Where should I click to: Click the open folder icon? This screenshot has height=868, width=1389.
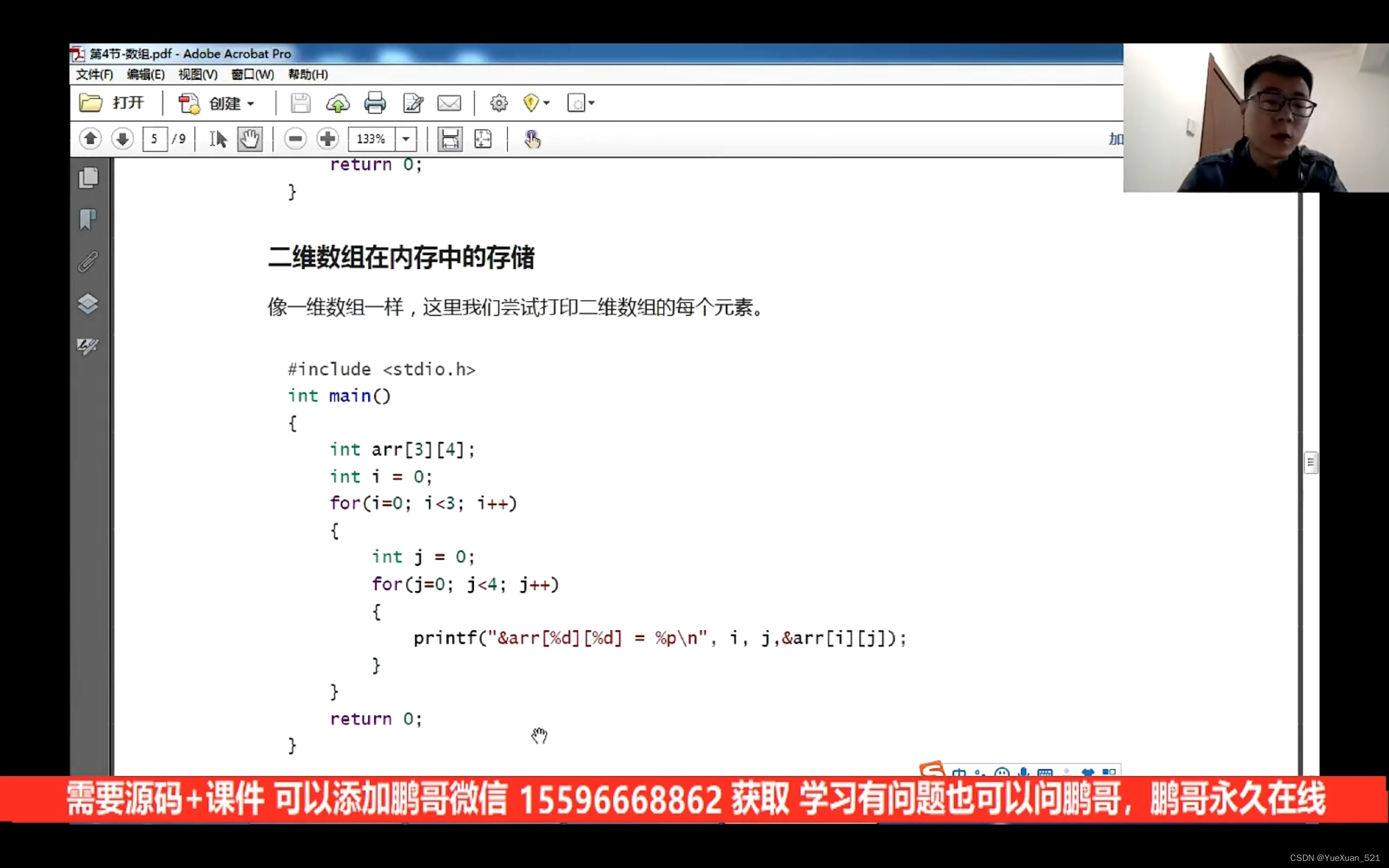coord(90,103)
